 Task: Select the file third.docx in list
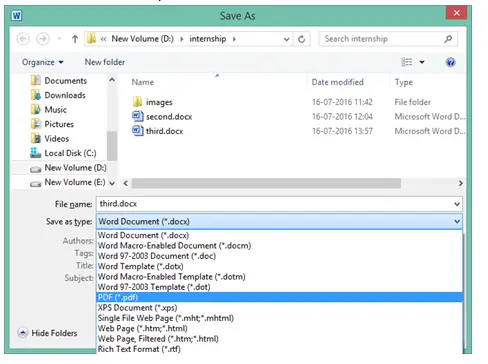point(158,131)
